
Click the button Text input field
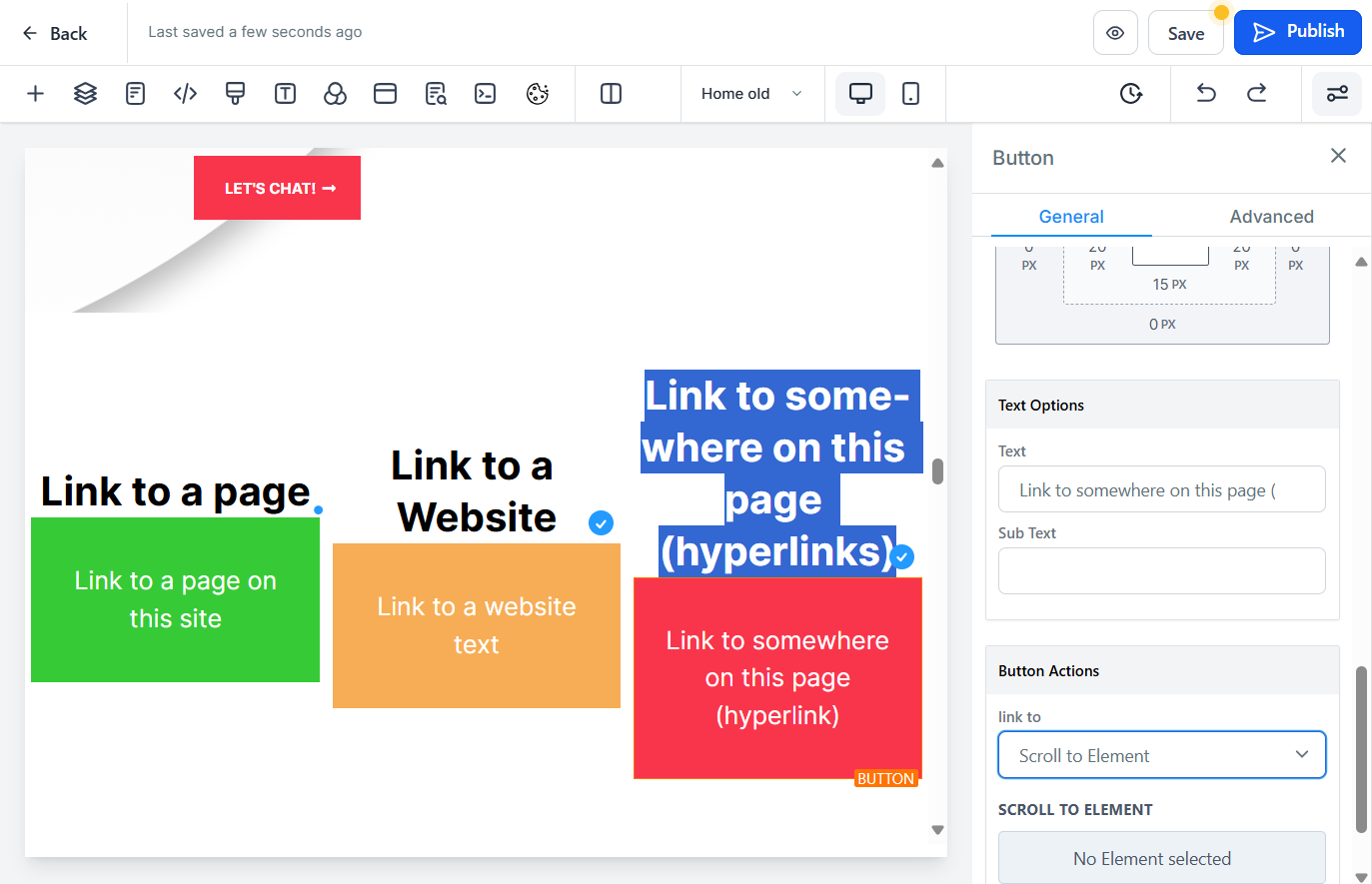[x=1161, y=489]
